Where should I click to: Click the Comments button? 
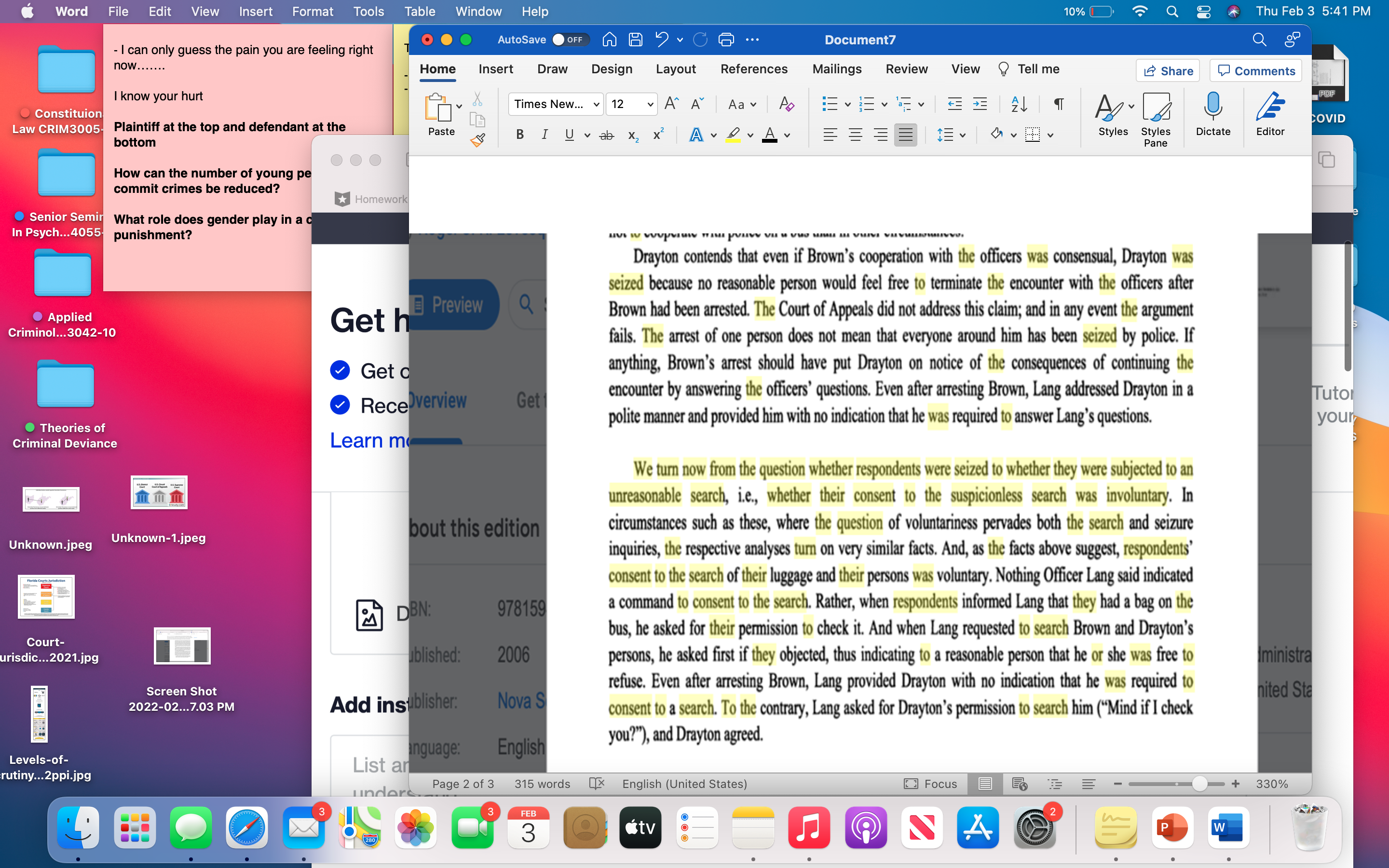(x=1256, y=70)
